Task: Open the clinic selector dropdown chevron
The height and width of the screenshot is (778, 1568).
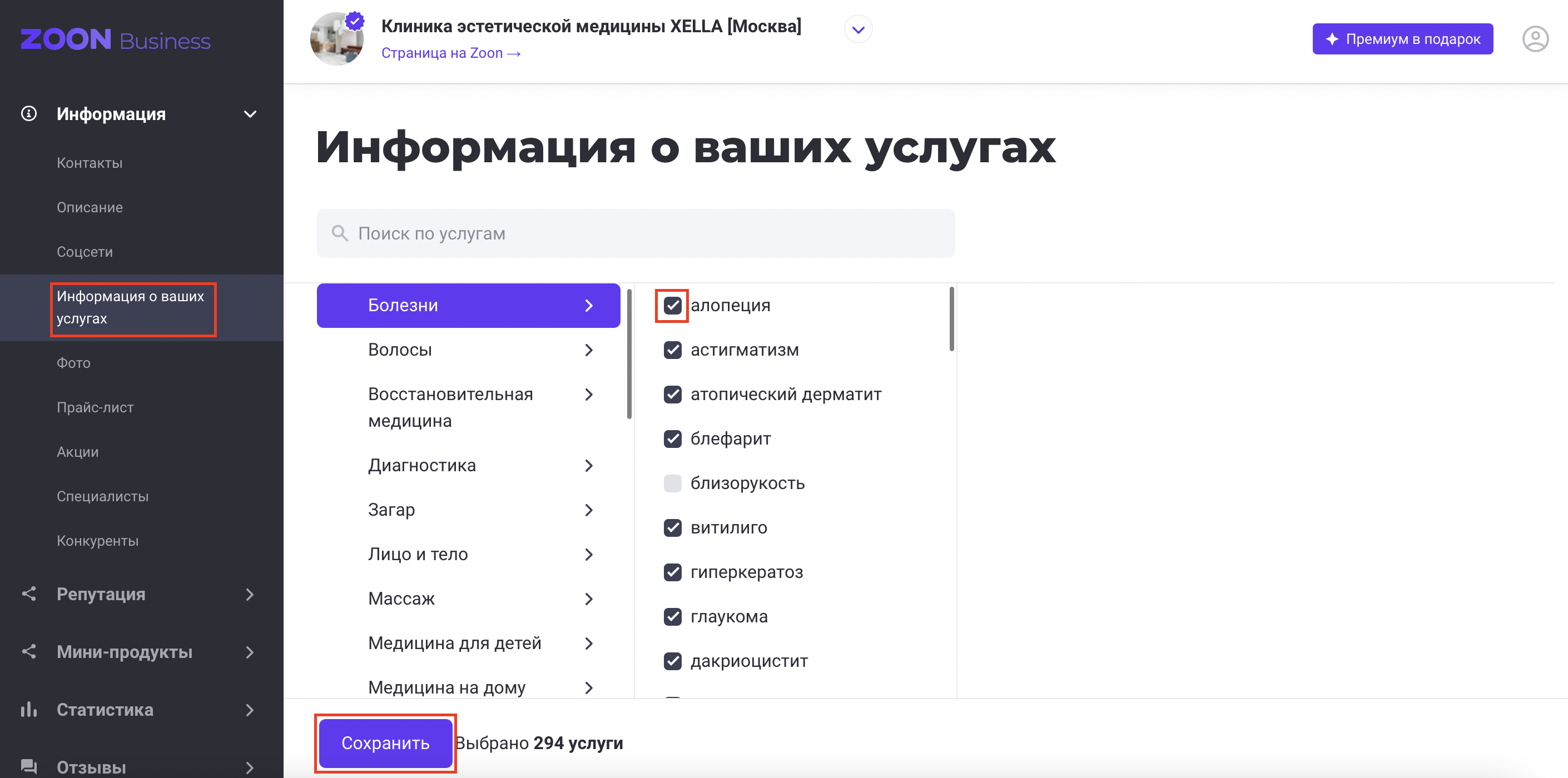Action: coord(857,30)
